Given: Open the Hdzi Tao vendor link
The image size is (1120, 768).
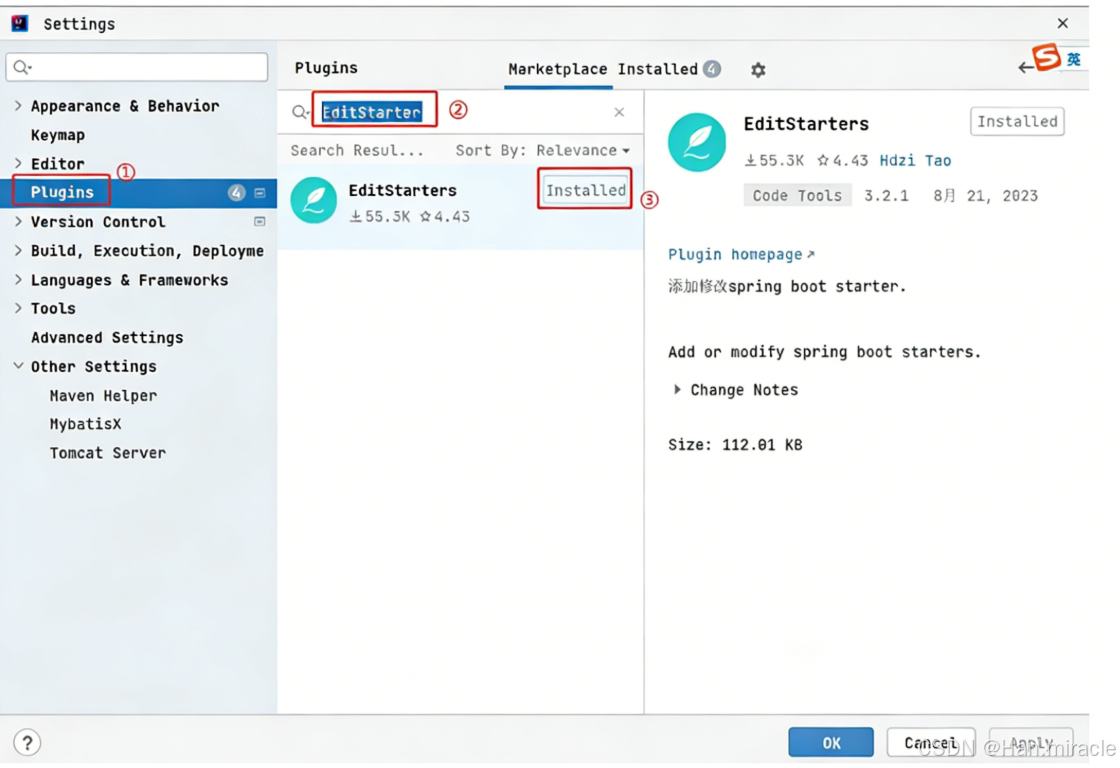Looking at the screenshot, I should tap(915, 161).
